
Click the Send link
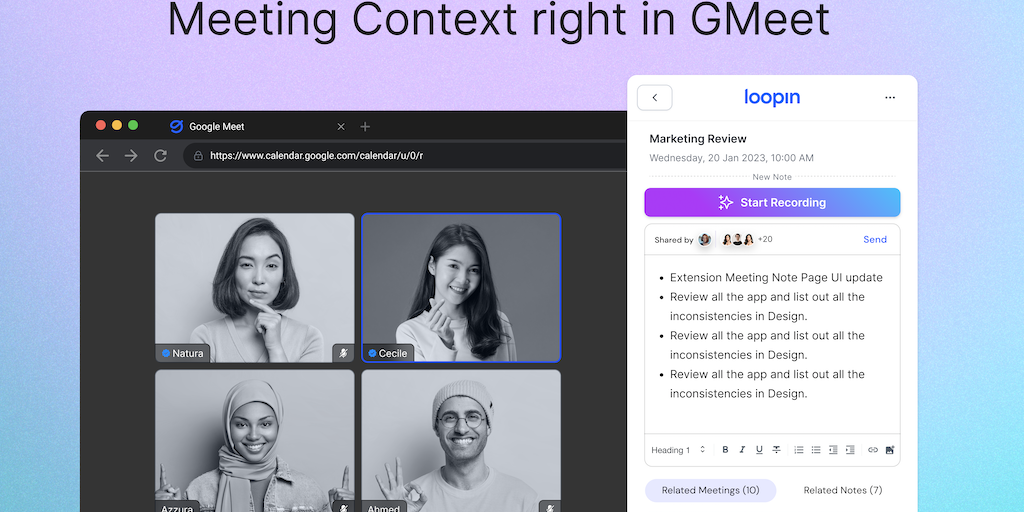click(x=875, y=240)
